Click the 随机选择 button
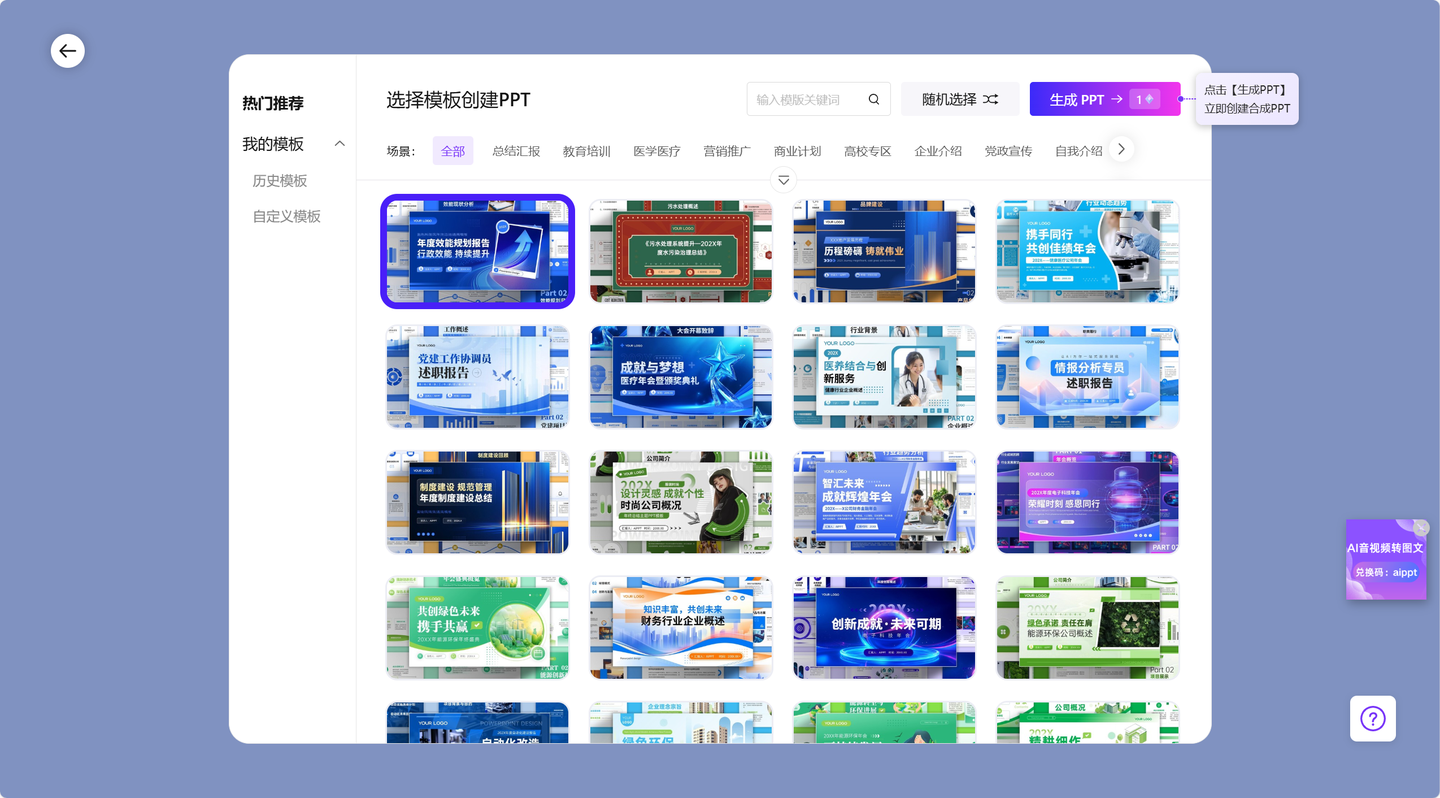The width and height of the screenshot is (1440, 798). tap(948, 99)
